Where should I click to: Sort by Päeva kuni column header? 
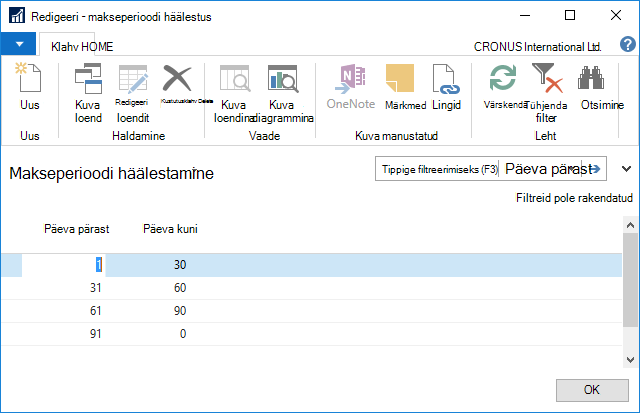170,229
